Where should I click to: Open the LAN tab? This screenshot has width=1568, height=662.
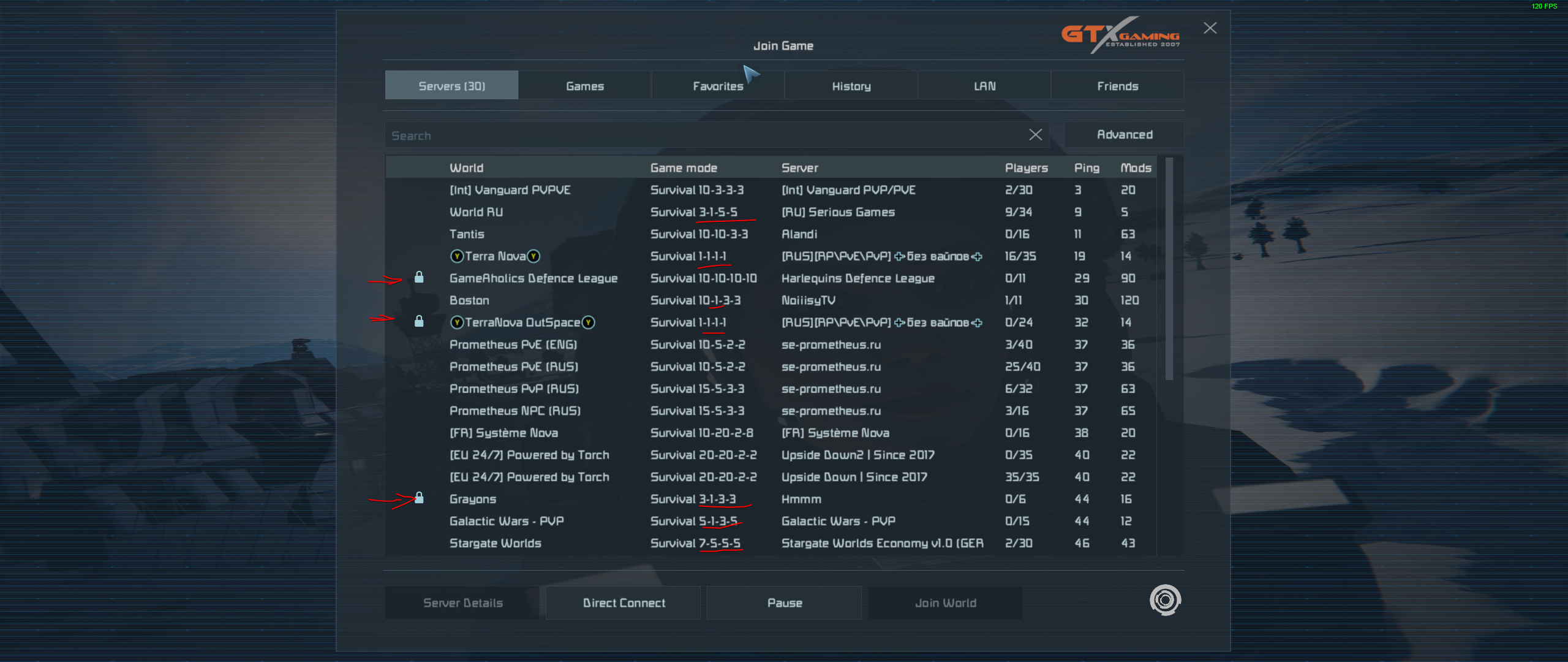tap(984, 86)
